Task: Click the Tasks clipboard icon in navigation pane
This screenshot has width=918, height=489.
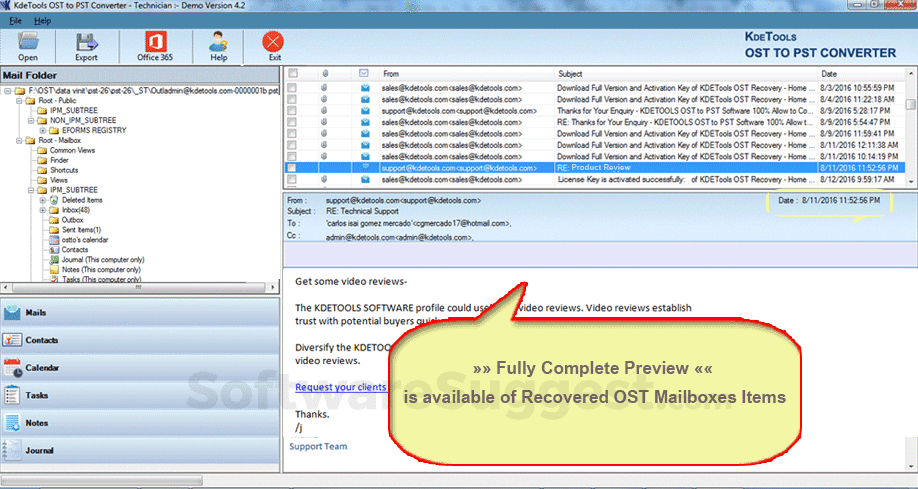Action: (12, 395)
